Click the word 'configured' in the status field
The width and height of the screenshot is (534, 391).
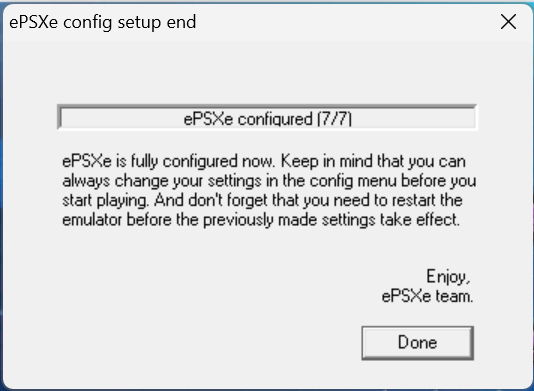[x=275, y=119]
